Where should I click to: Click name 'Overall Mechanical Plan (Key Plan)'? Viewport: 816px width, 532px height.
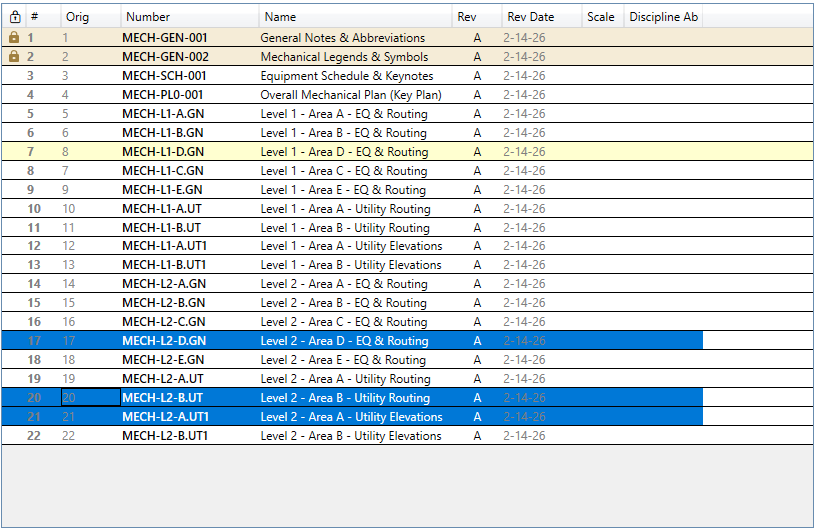click(x=351, y=95)
